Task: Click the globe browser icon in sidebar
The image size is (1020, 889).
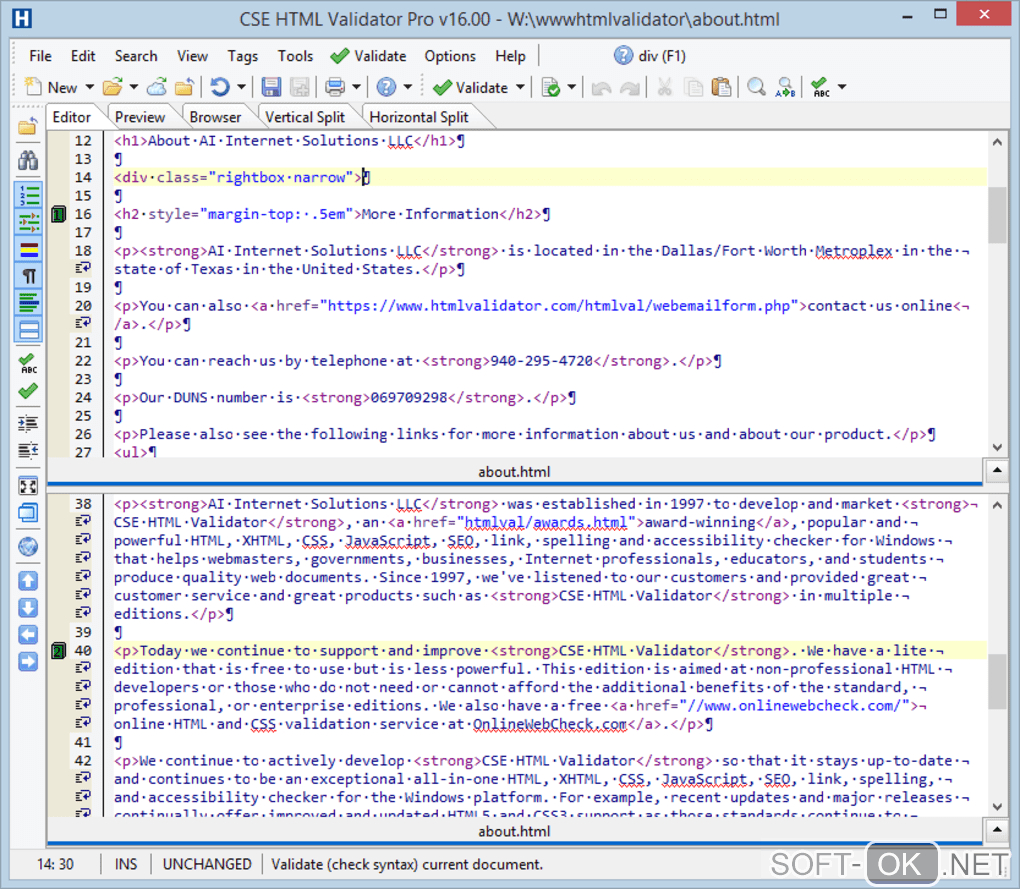Action: click(x=28, y=547)
